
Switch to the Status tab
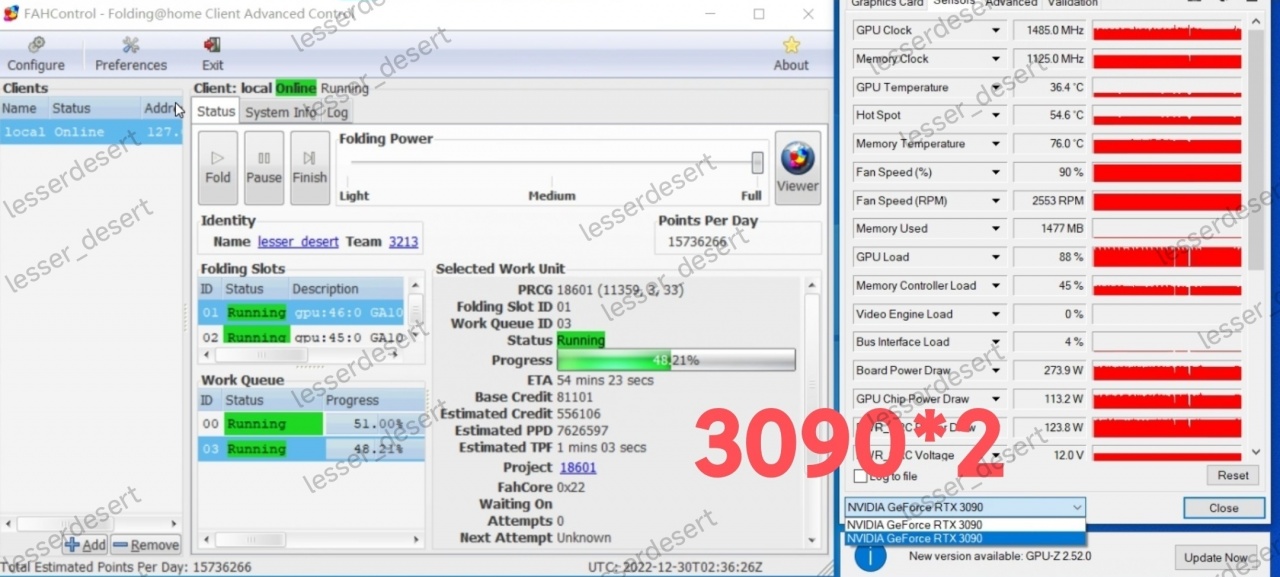[216, 112]
